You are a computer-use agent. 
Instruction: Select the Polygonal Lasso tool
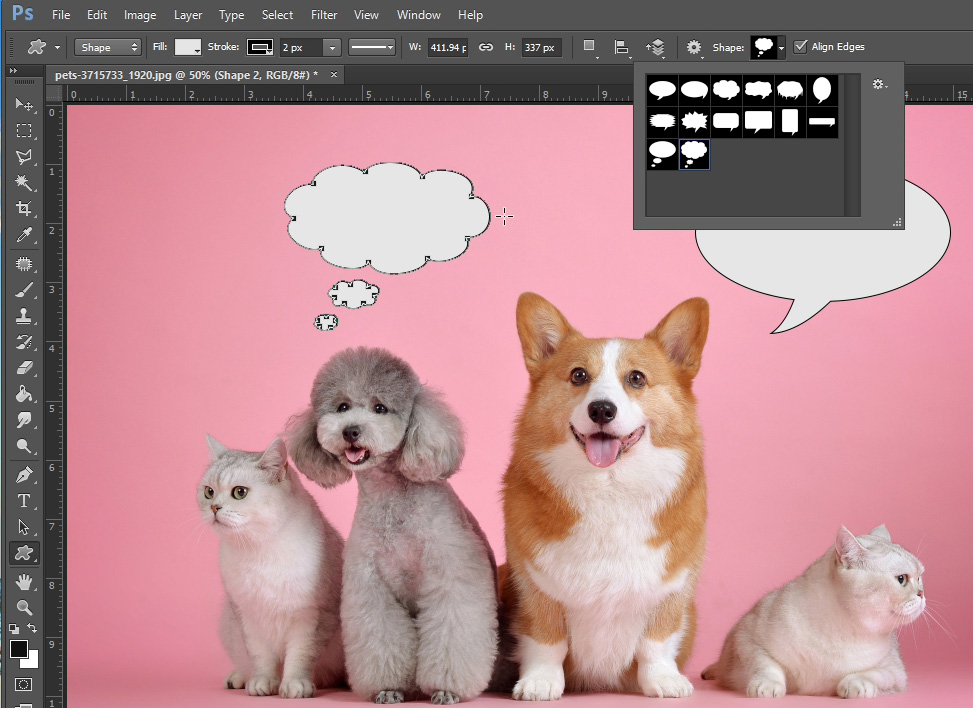24,157
